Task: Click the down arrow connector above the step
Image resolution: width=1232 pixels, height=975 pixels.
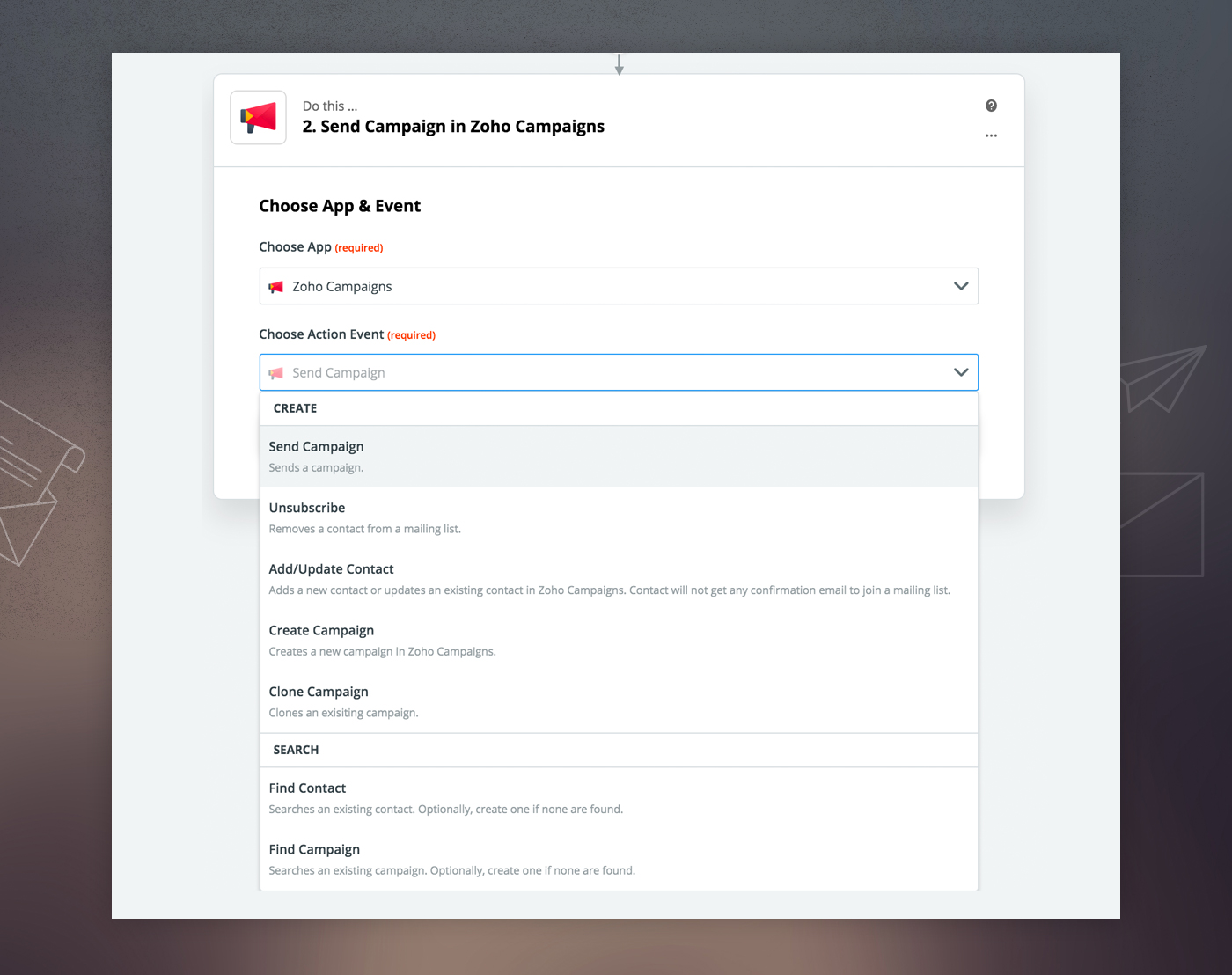Action: pyautogui.click(x=619, y=64)
